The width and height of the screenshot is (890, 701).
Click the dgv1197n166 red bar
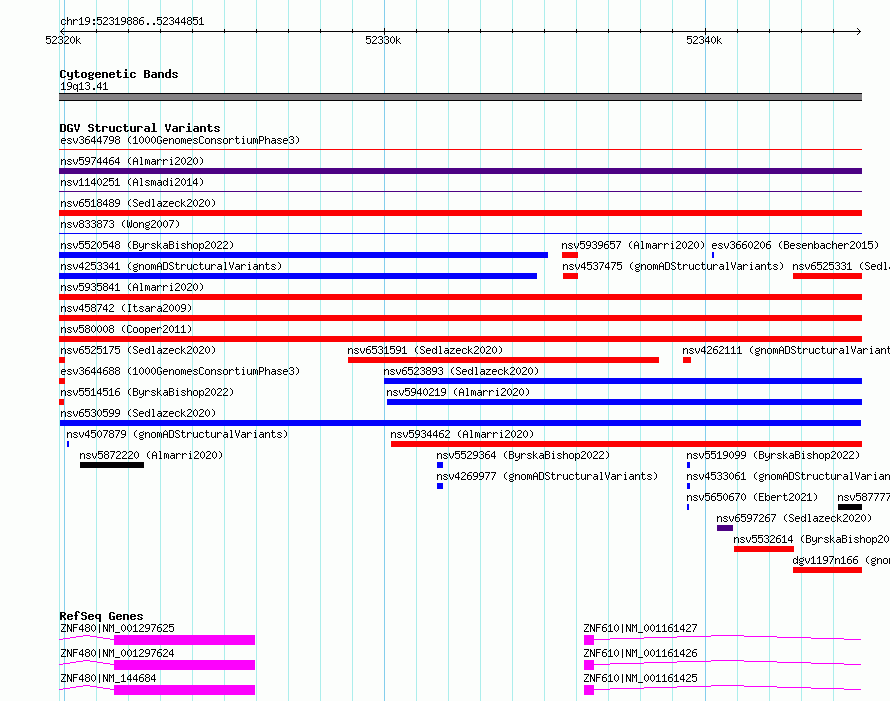click(828, 570)
